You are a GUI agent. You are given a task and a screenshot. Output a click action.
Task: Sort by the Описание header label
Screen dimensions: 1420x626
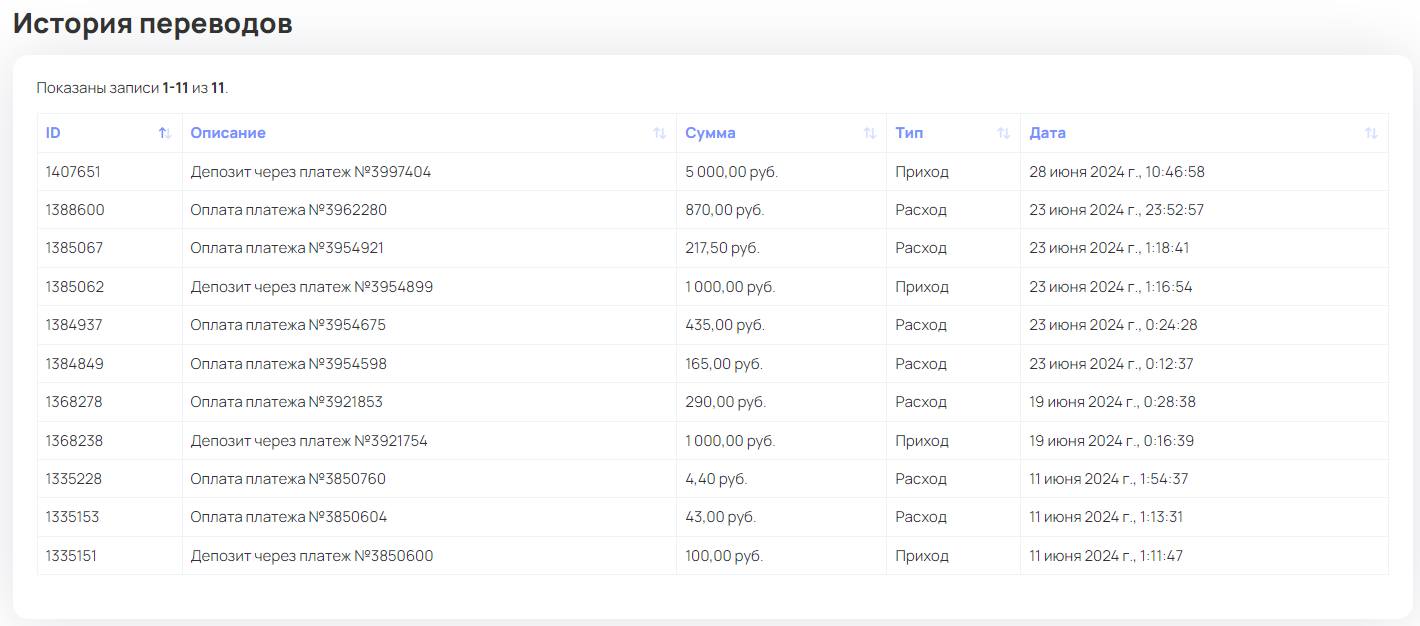pos(228,133)
